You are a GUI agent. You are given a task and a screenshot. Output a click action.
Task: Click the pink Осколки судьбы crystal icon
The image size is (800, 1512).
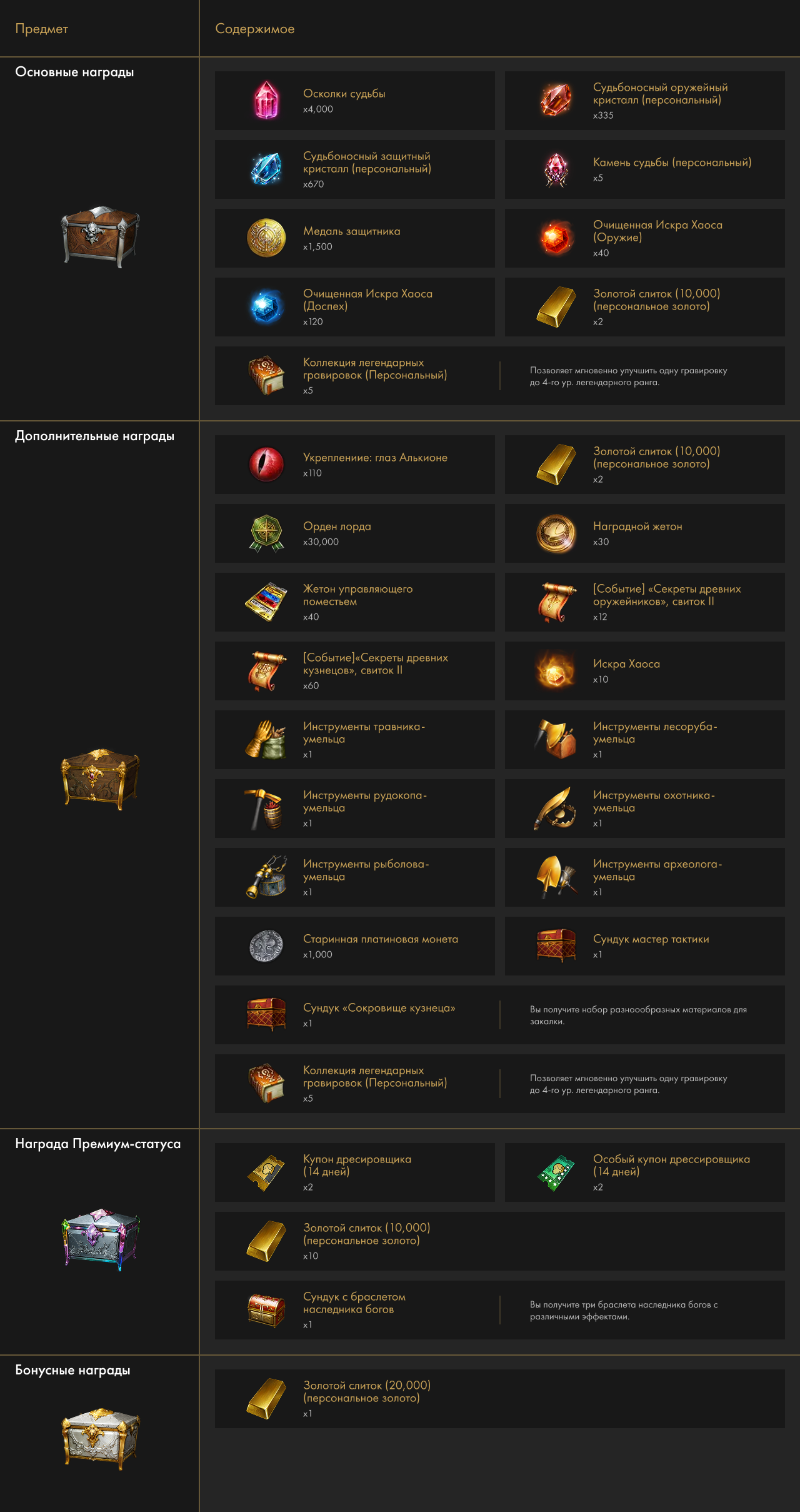coord(267,101)
